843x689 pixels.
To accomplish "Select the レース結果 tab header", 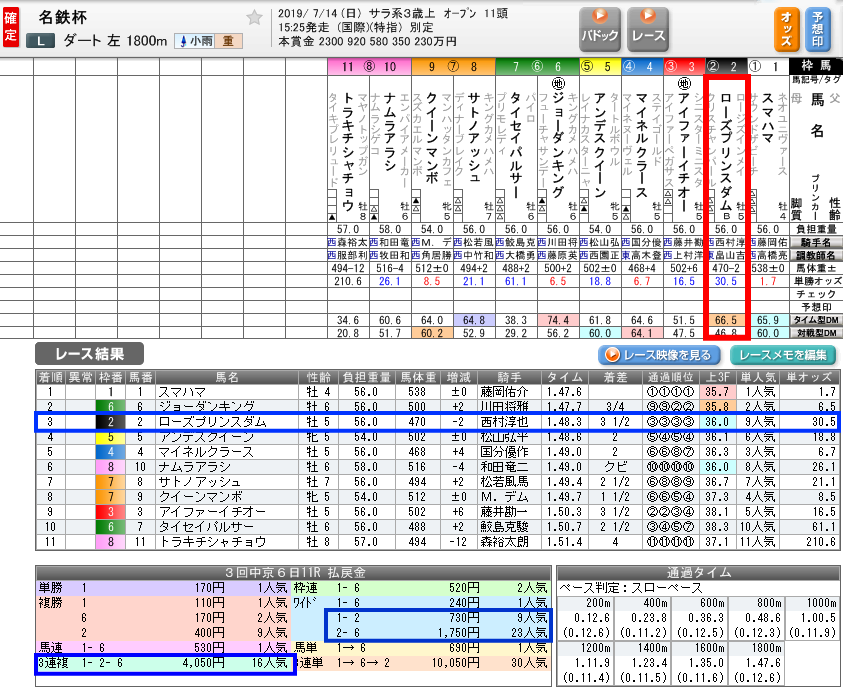I will pyautogui.click(x=89, y=354).
